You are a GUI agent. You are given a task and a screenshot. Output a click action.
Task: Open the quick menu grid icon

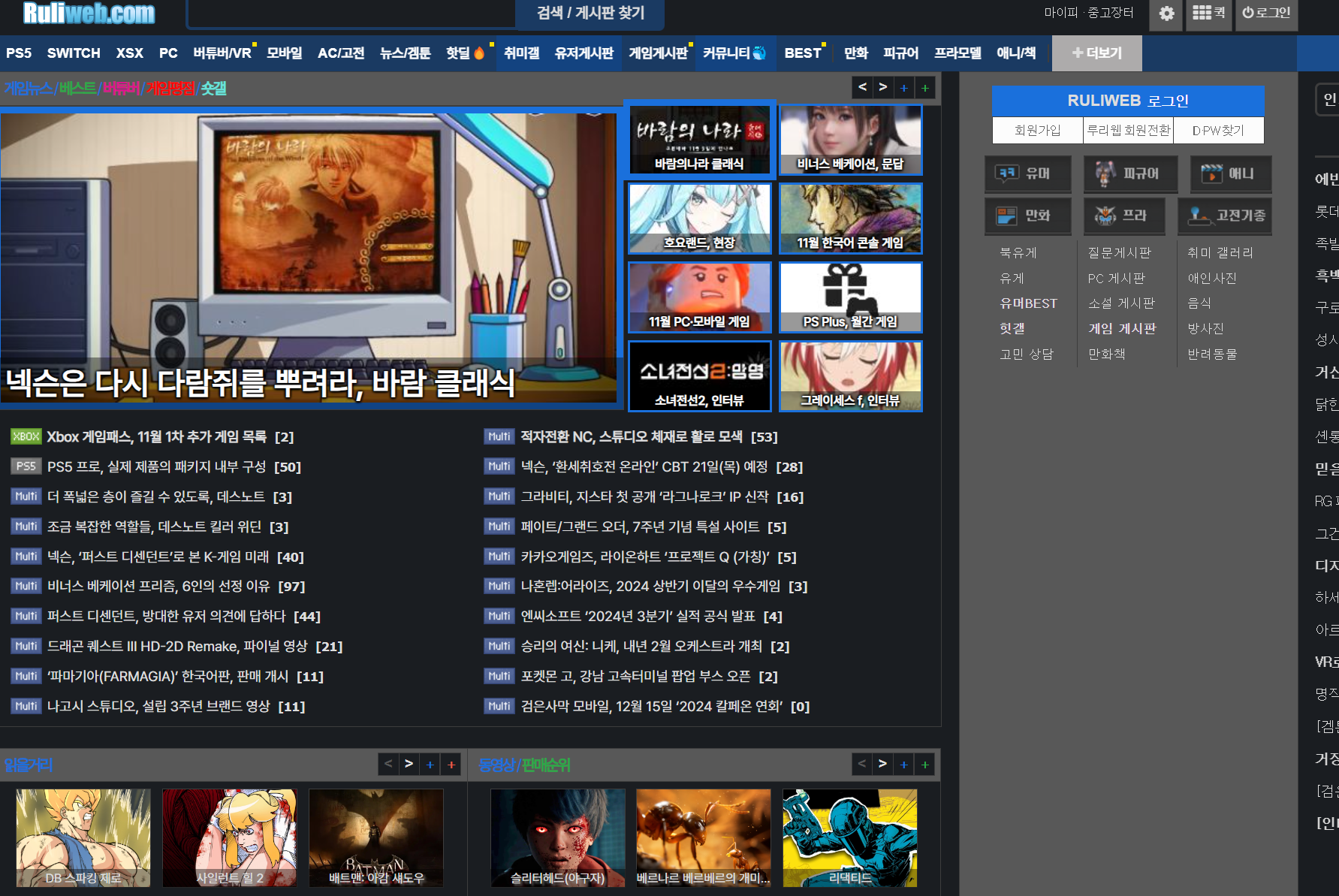[x=1208, y=14]
